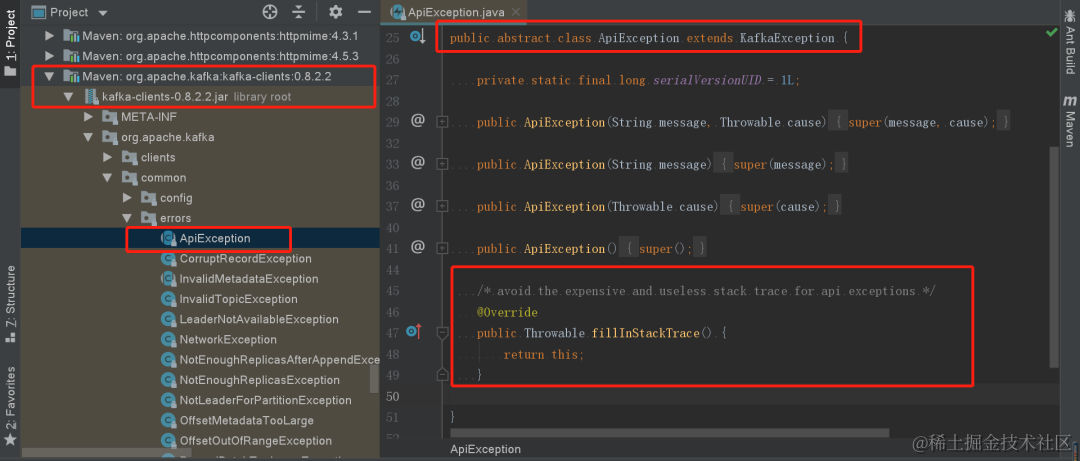Open the 1: Project tool window tab
This screenshot has height=461, width=1080.
[10, 43]
